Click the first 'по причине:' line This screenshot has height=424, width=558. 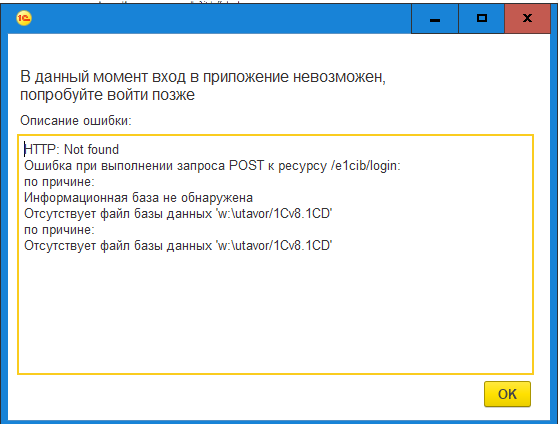59,182
